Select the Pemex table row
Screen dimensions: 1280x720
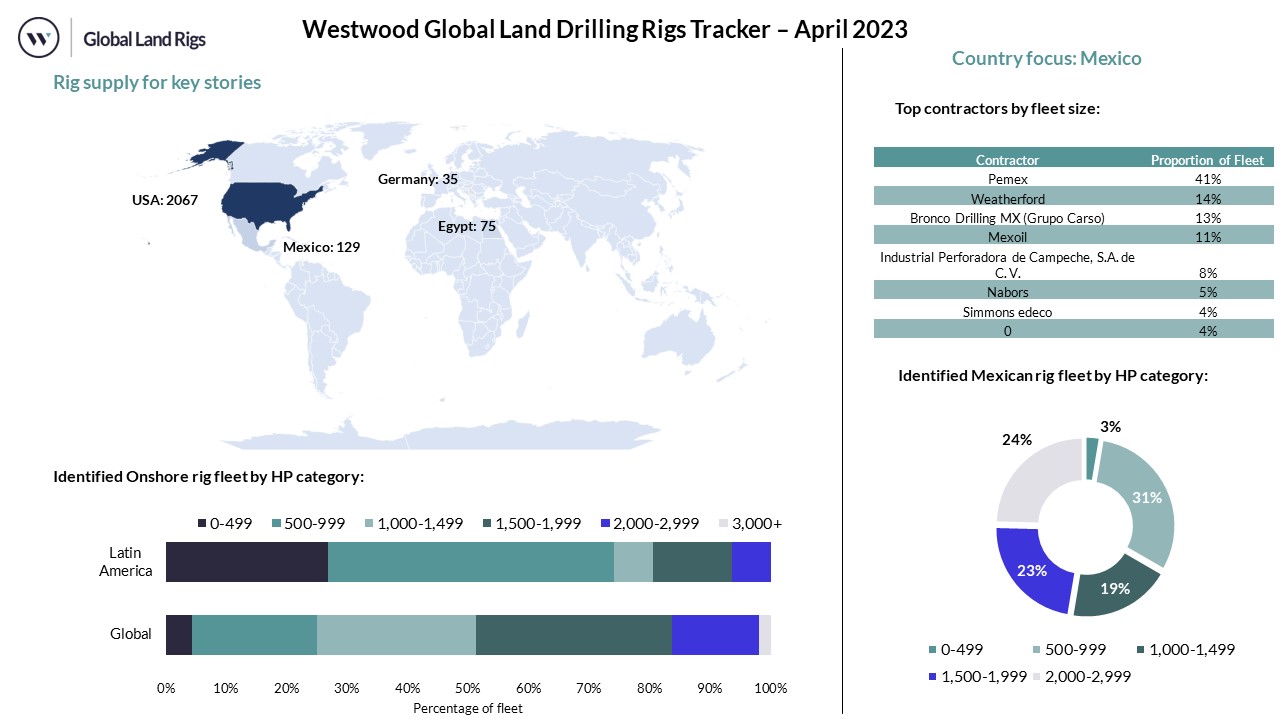click(1073, 178)
